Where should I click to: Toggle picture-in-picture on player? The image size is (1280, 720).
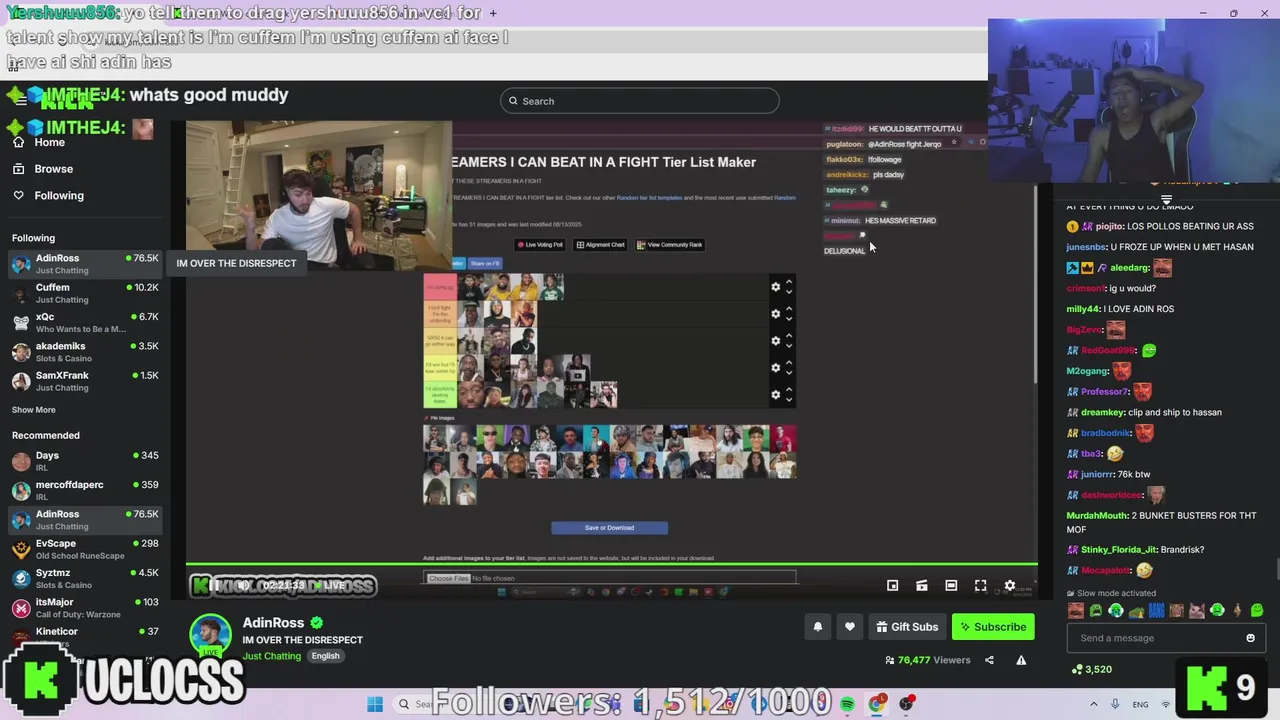click(893, 586)
